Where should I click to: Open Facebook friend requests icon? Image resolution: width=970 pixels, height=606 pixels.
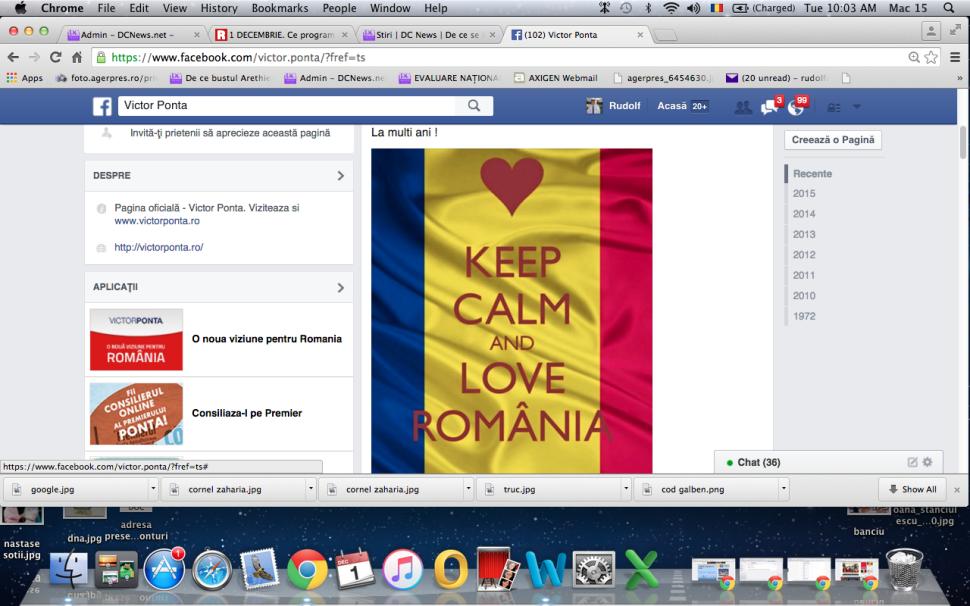(743, 107)
